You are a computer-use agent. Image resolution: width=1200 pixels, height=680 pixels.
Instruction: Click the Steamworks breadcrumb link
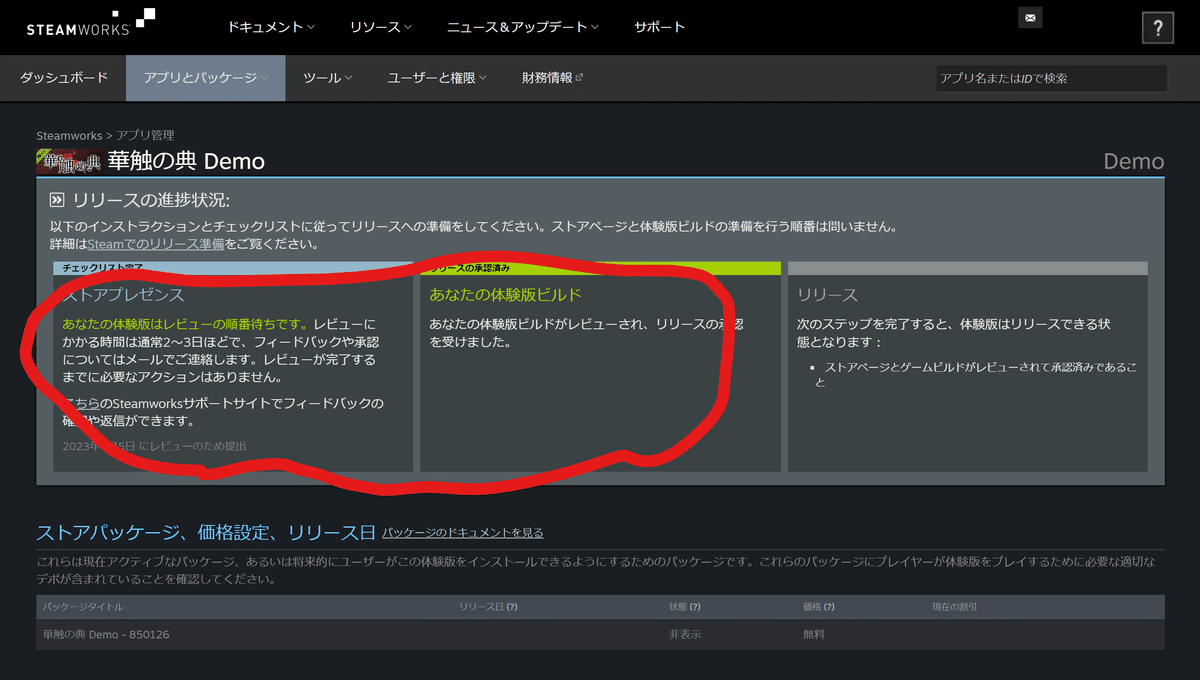tap(69, 135)
